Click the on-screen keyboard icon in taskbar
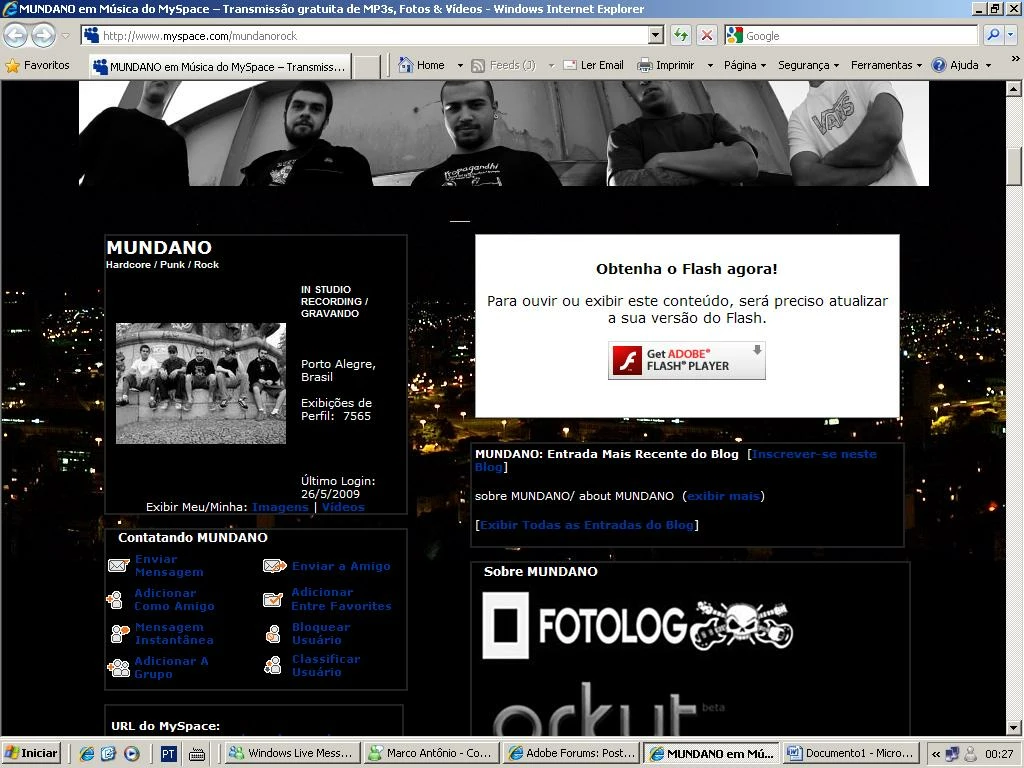The image size is (1024, 768). [x=197, y=754]
